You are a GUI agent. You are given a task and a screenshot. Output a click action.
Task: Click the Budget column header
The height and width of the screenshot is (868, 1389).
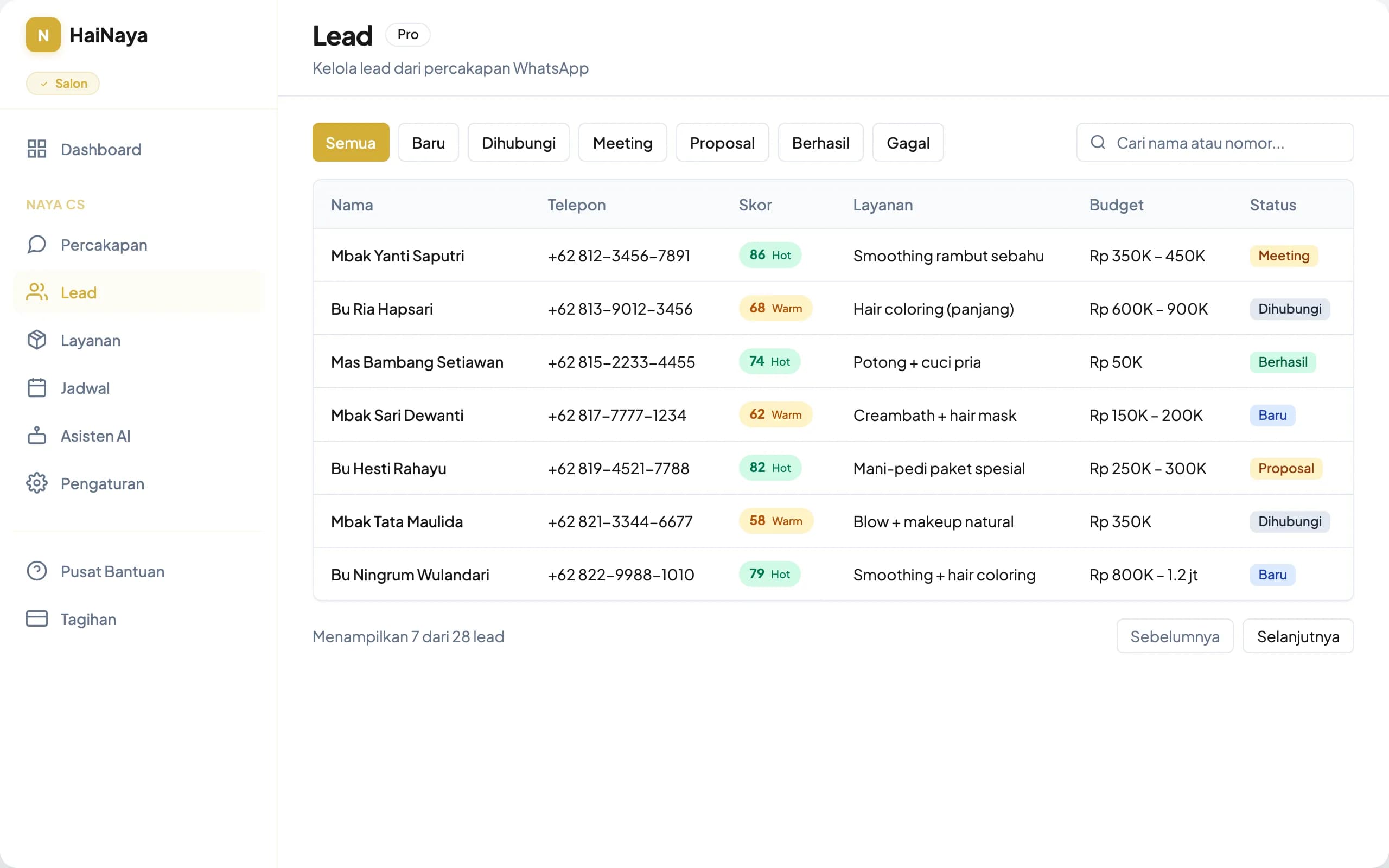point(1116,205)
